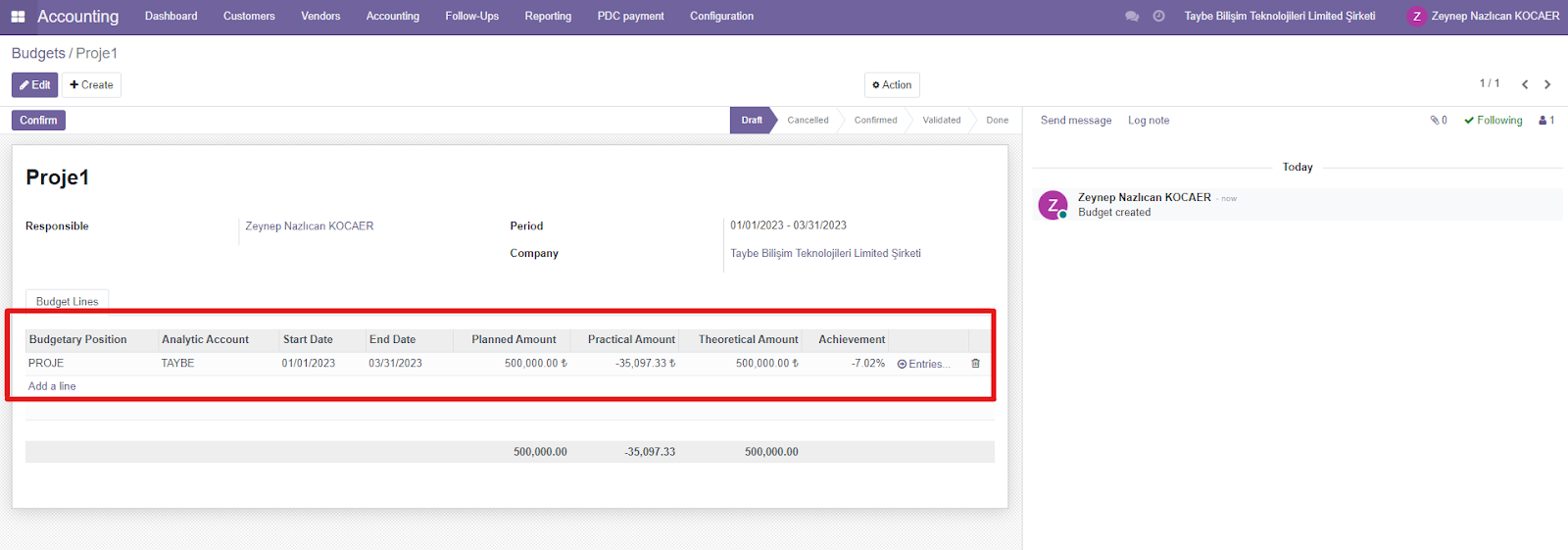Select the Cancelled status stage

pyautogui.click(x=808, y=121)
